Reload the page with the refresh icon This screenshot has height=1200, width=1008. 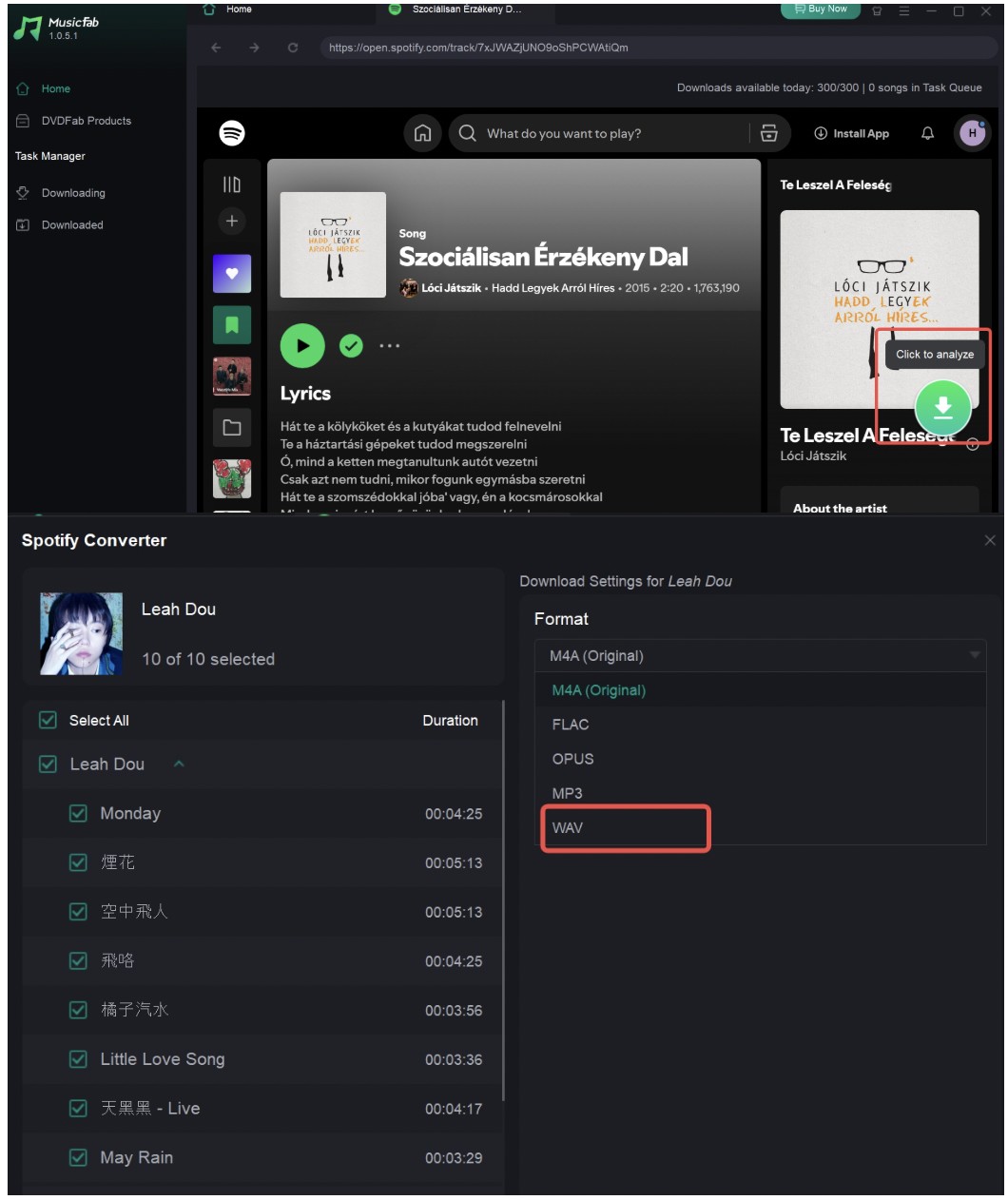point(293,48)
